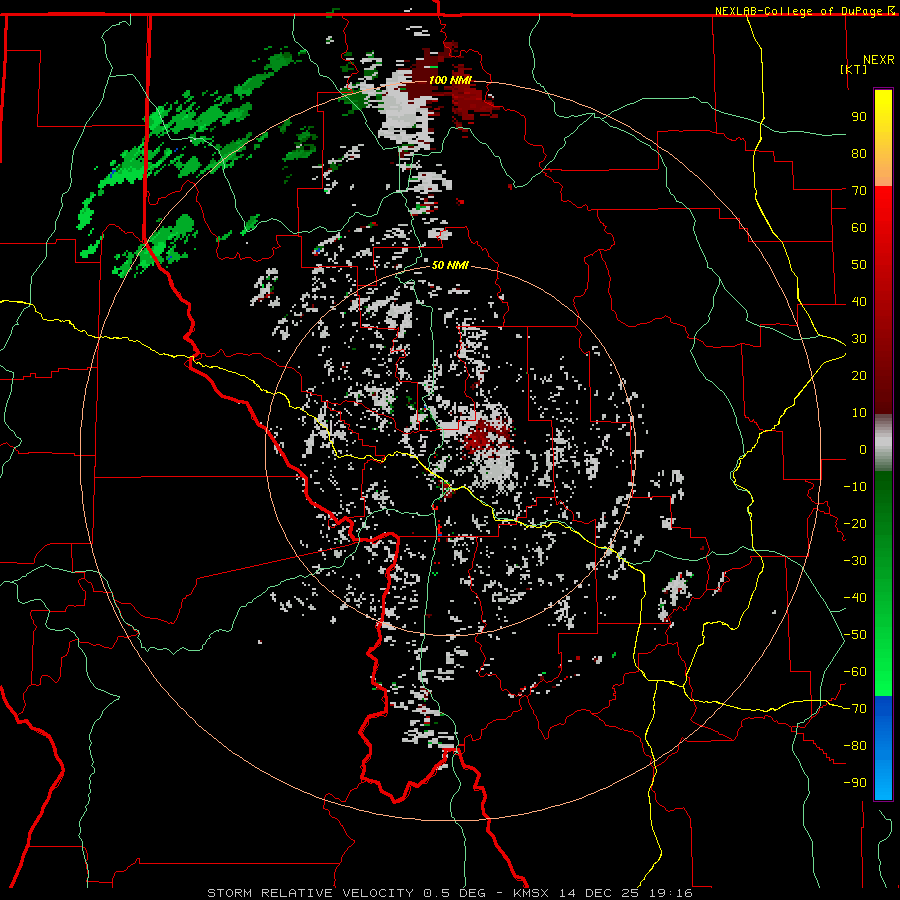The width and height of the screenshot is (900, 900).
Task: Click the positive 90 value on velocity scale
Action: (x=859, y=117)
